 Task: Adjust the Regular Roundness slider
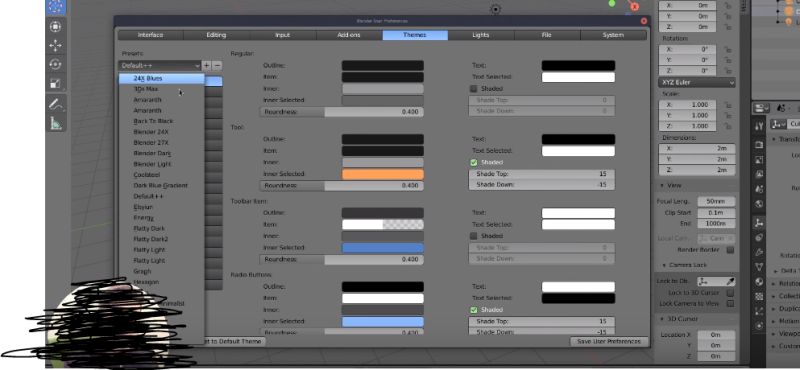point(341,112)
